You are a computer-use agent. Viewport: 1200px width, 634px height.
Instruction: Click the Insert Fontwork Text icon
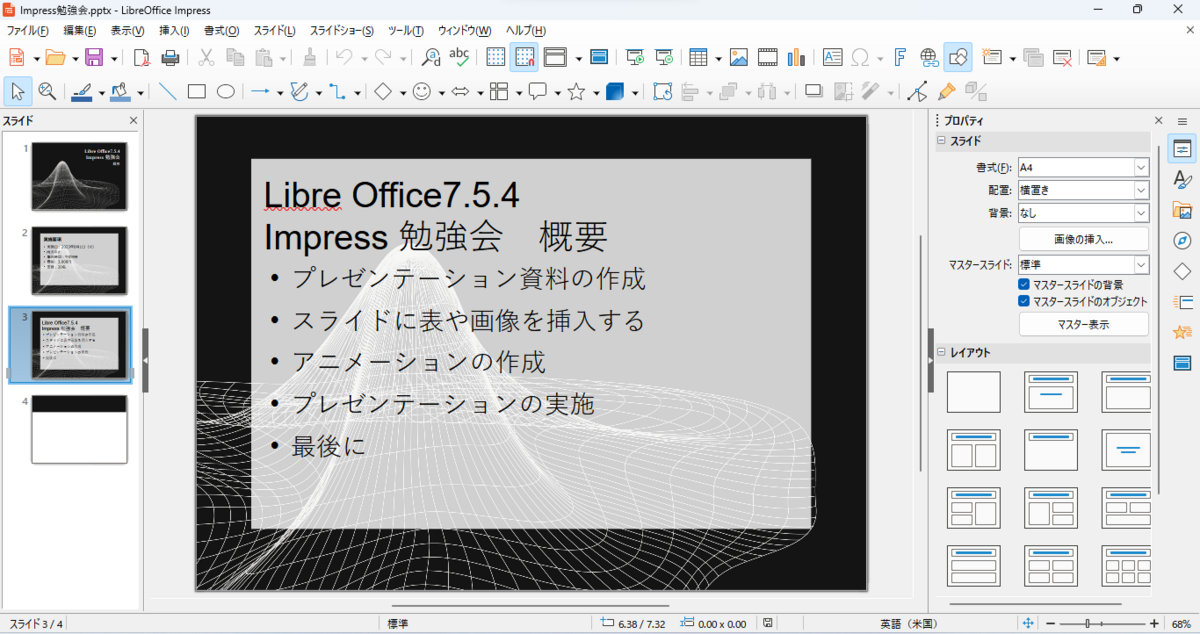(x=900, y=57)
